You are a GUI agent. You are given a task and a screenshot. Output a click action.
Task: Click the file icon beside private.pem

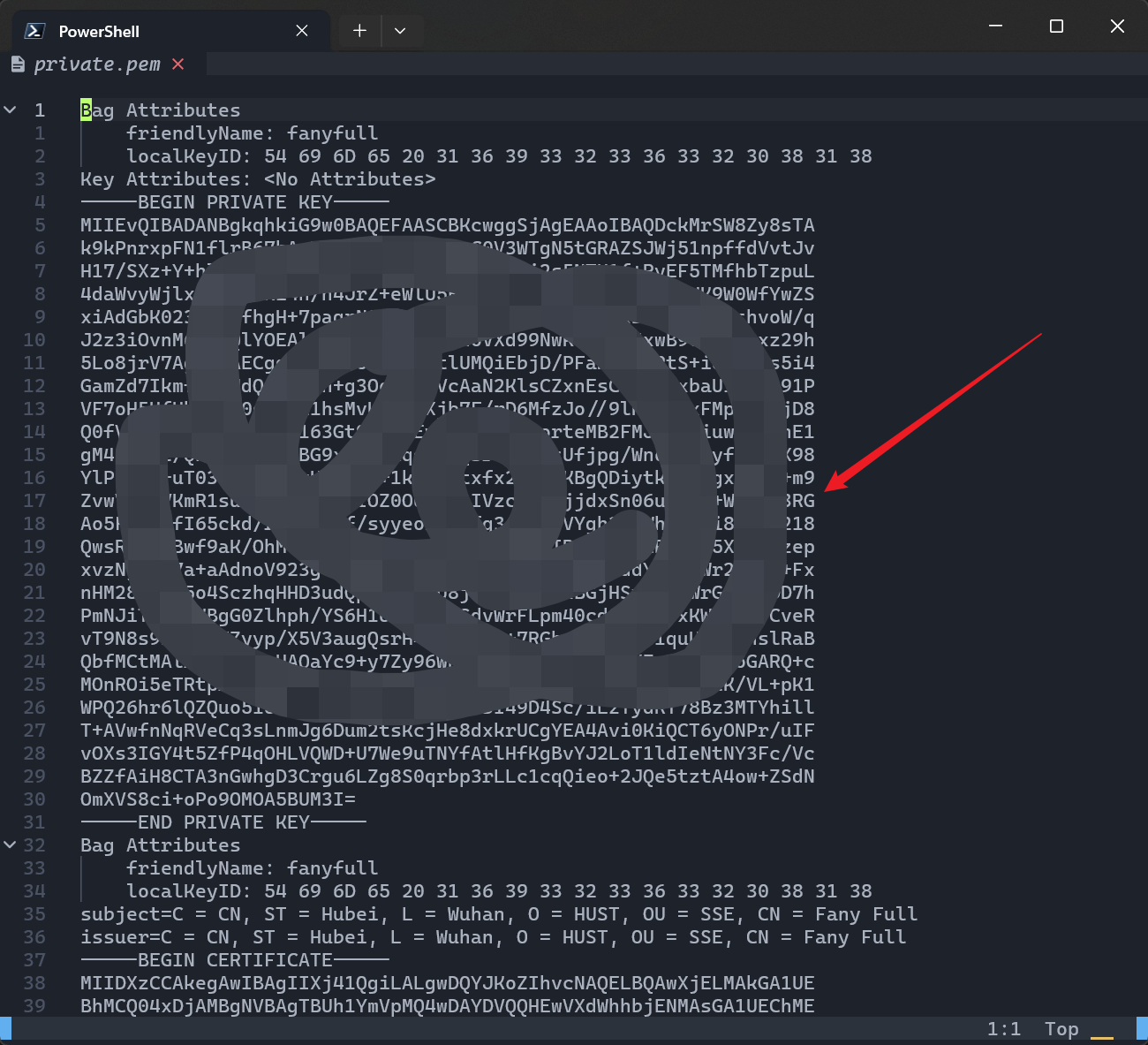(x=18, y=64)
